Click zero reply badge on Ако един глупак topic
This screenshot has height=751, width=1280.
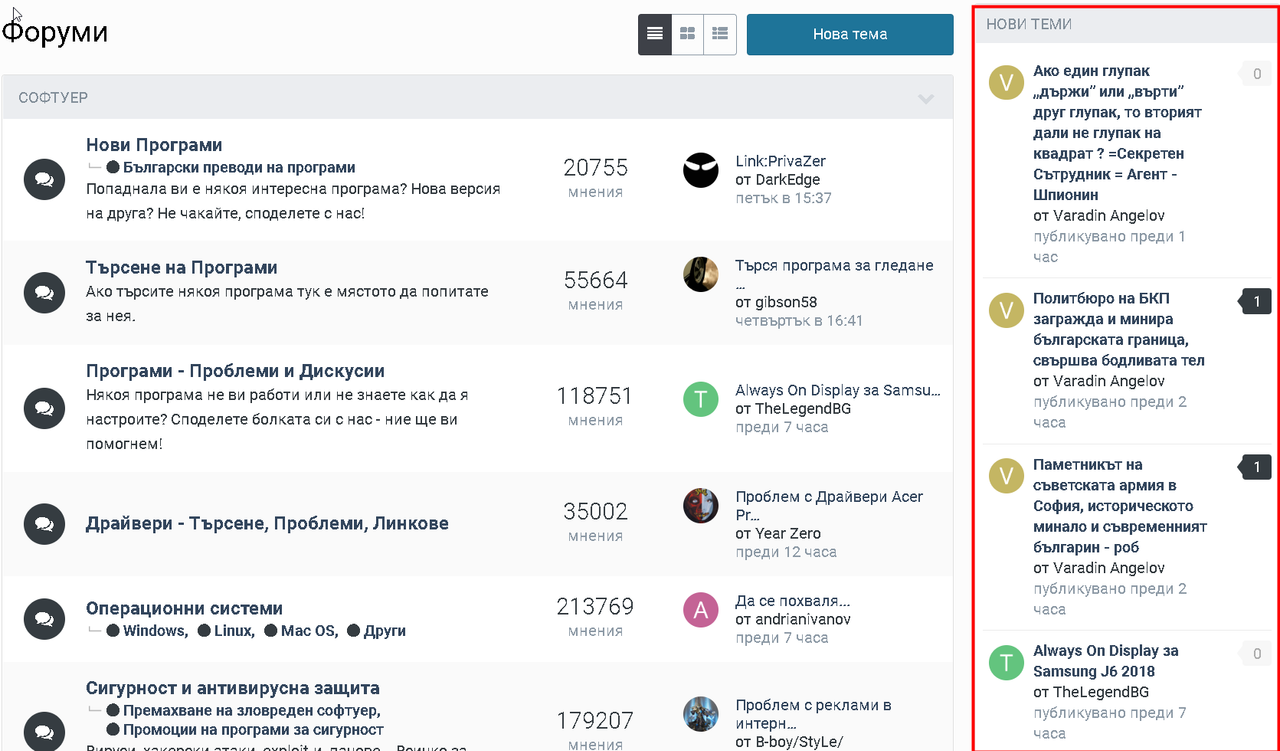coord(1256,74)
